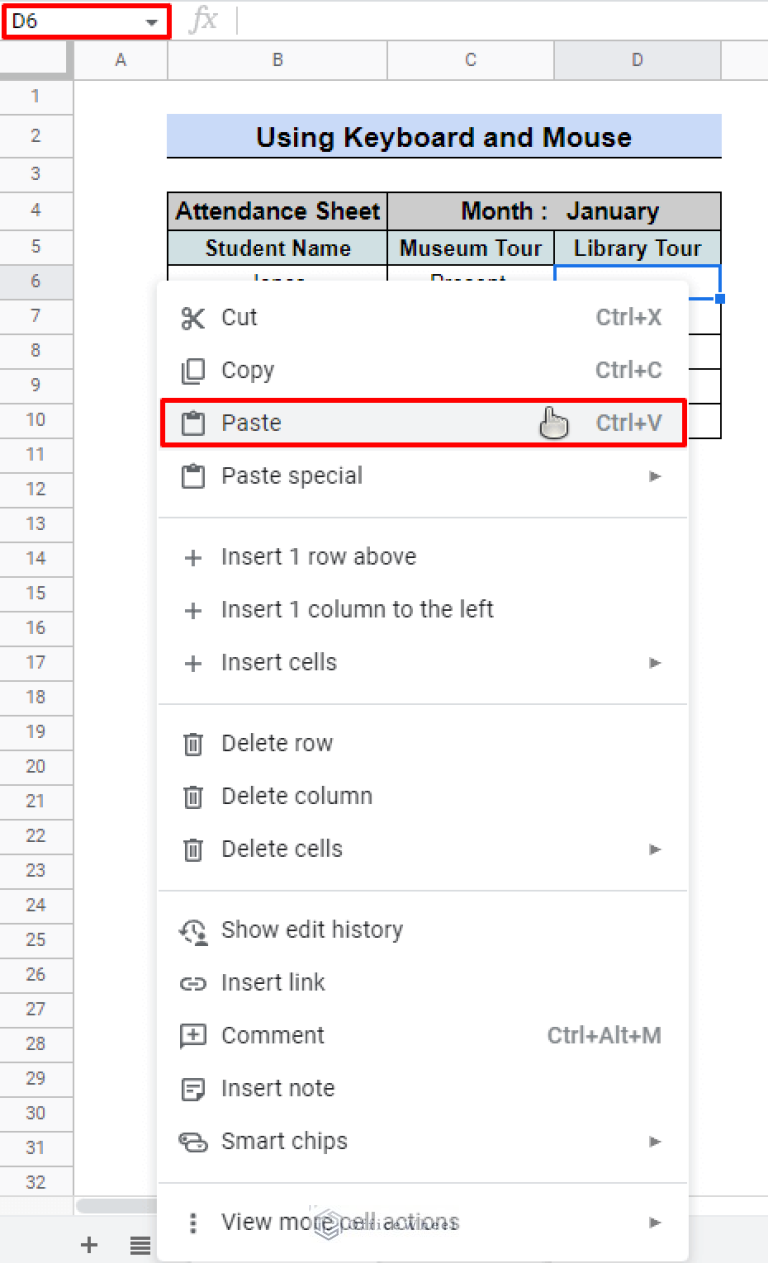
Task: Click the Show edit history clock icon
Action: tap(193, 930)
